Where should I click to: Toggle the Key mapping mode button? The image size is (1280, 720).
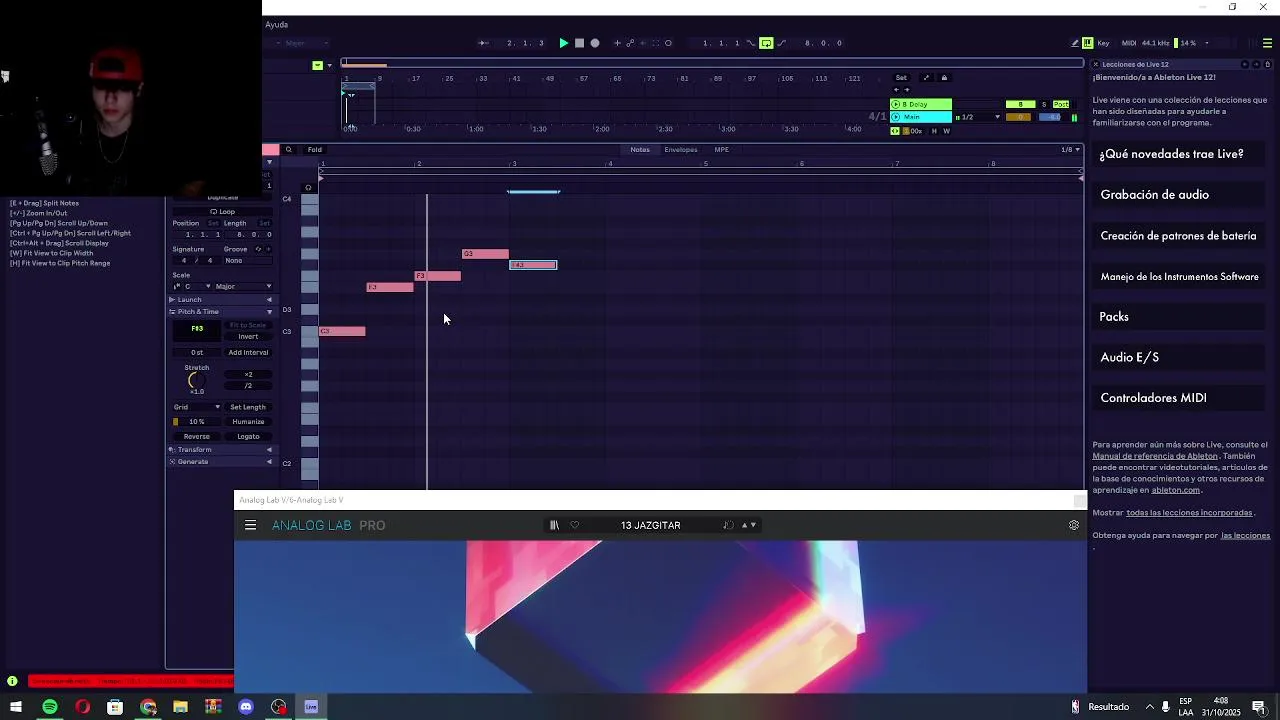(x=1103, y=43)
